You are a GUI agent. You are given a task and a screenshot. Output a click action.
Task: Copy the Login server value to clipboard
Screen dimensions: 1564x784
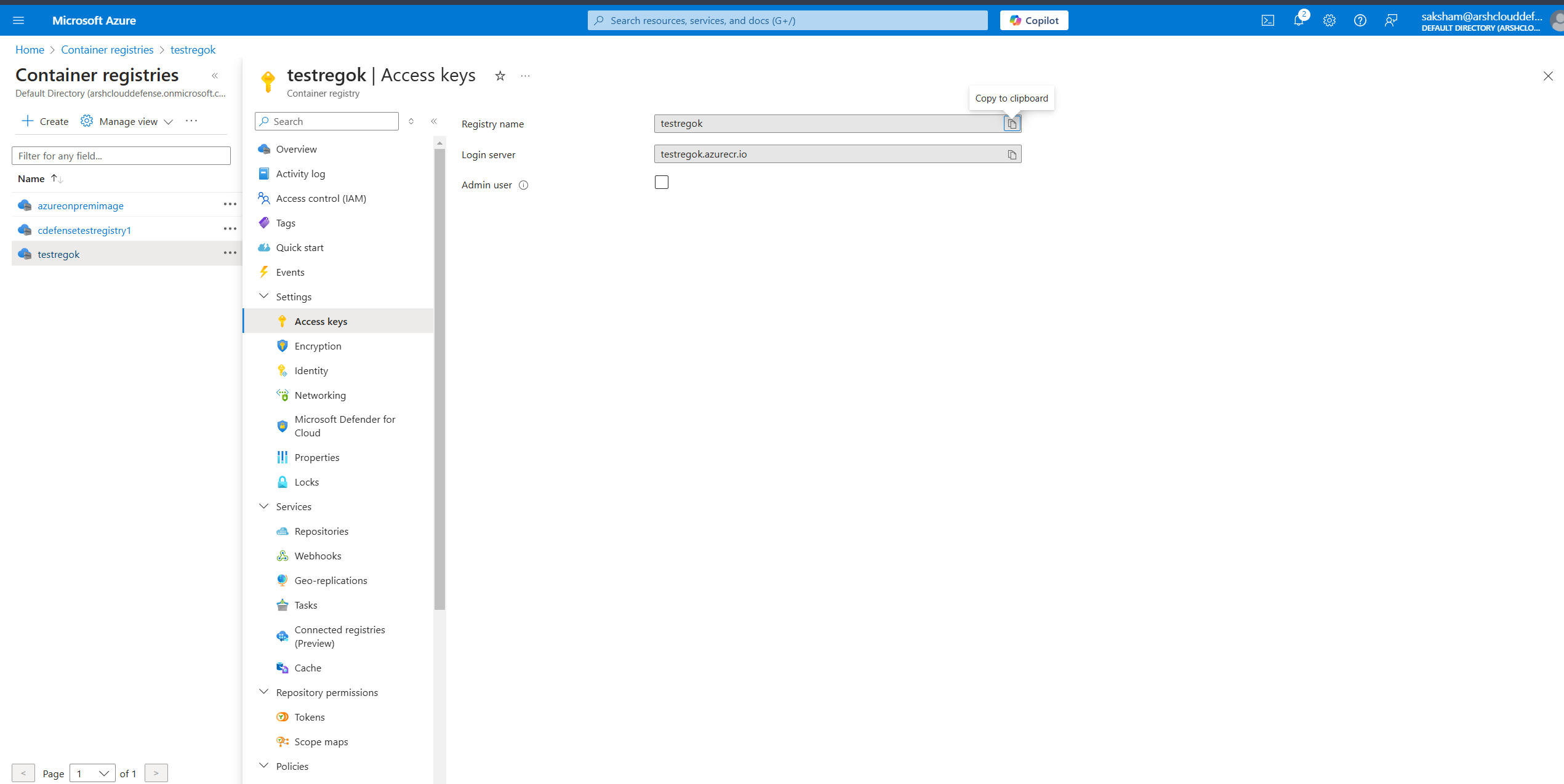tap(1012, 154)
